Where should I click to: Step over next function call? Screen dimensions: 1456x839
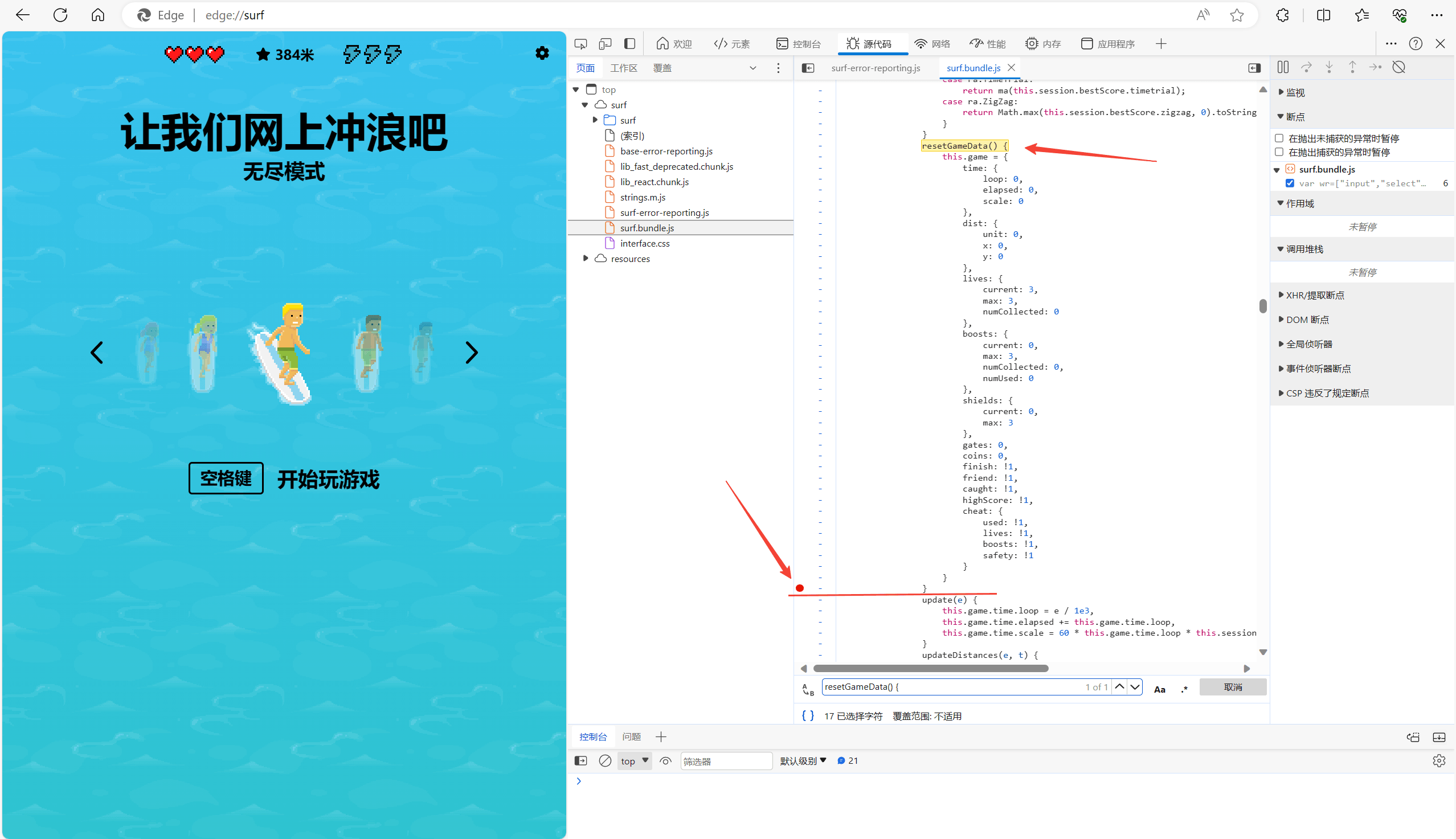(x=1306, y=67)
